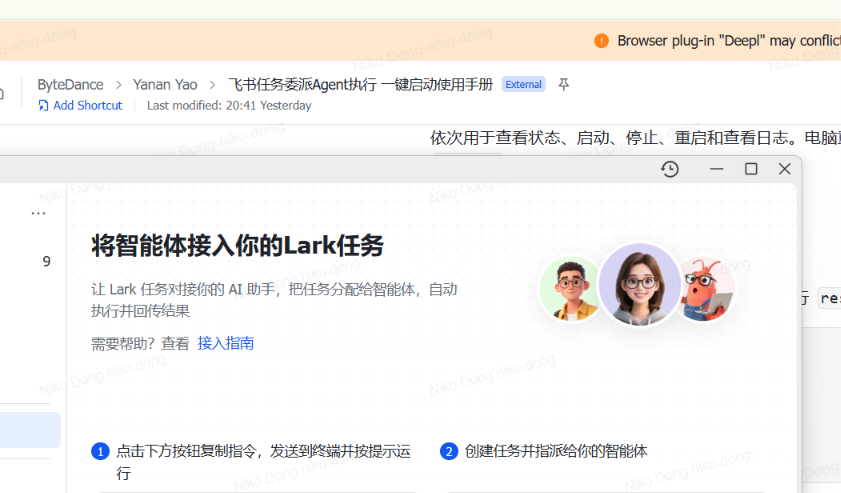Close the Lark task dialog window
The image size is (841, 493).
point(784,169)
